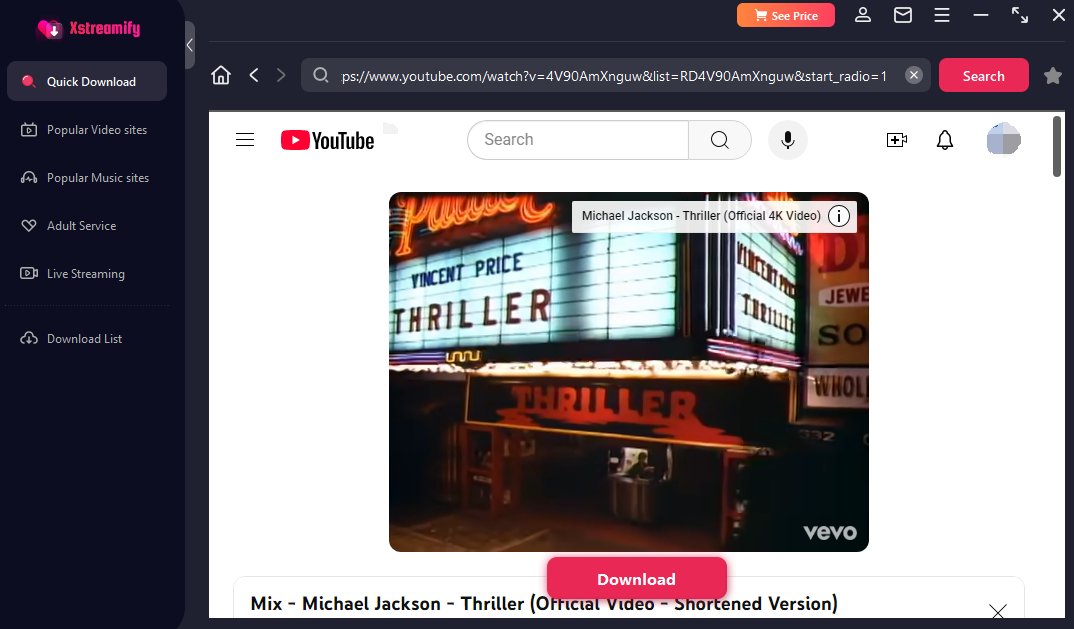This screenshot has width=1074, height=629.
Task: Clear the URL with X button
Action: (x=914, y=75)
